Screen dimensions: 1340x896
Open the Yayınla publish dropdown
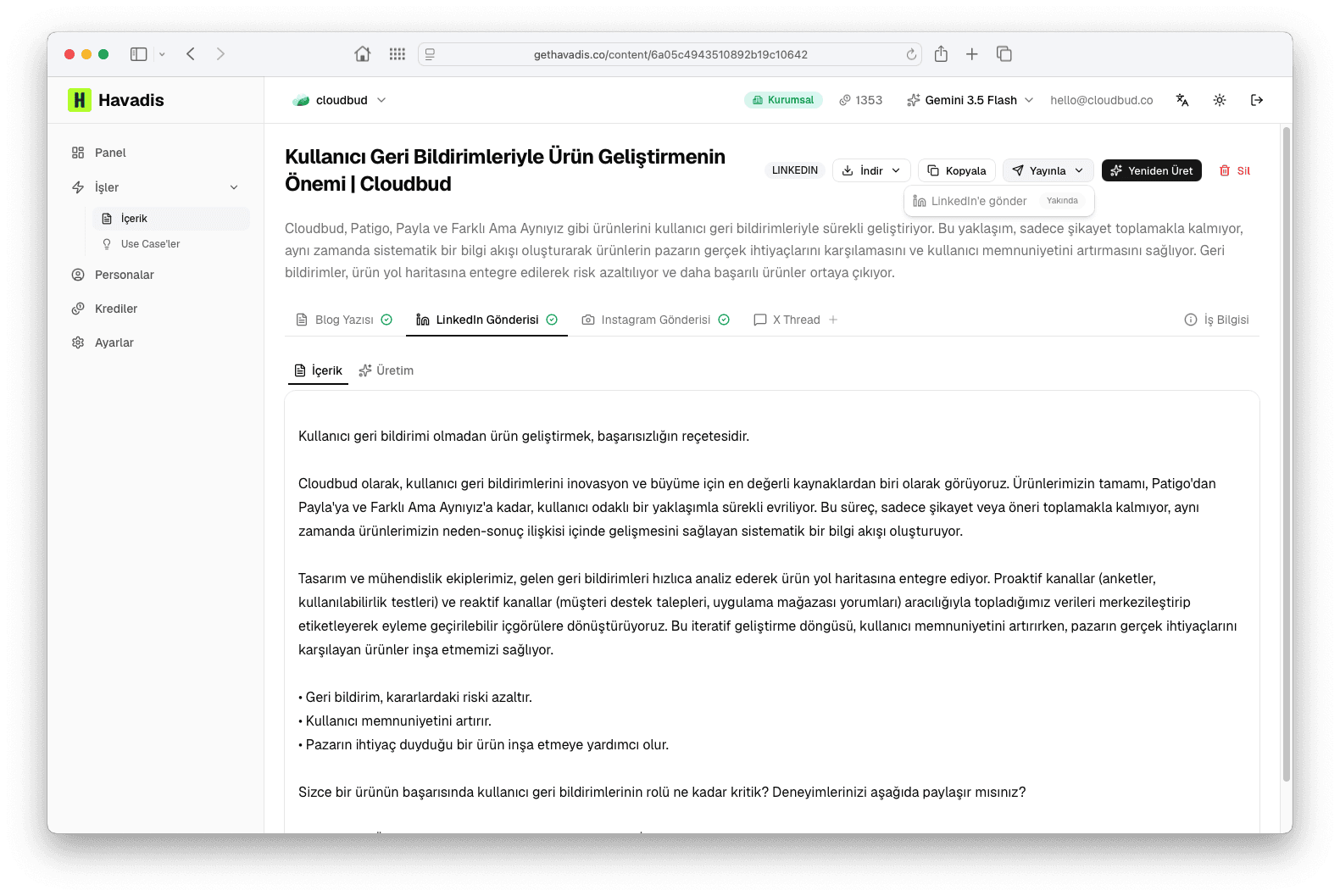click(1048, 170)
